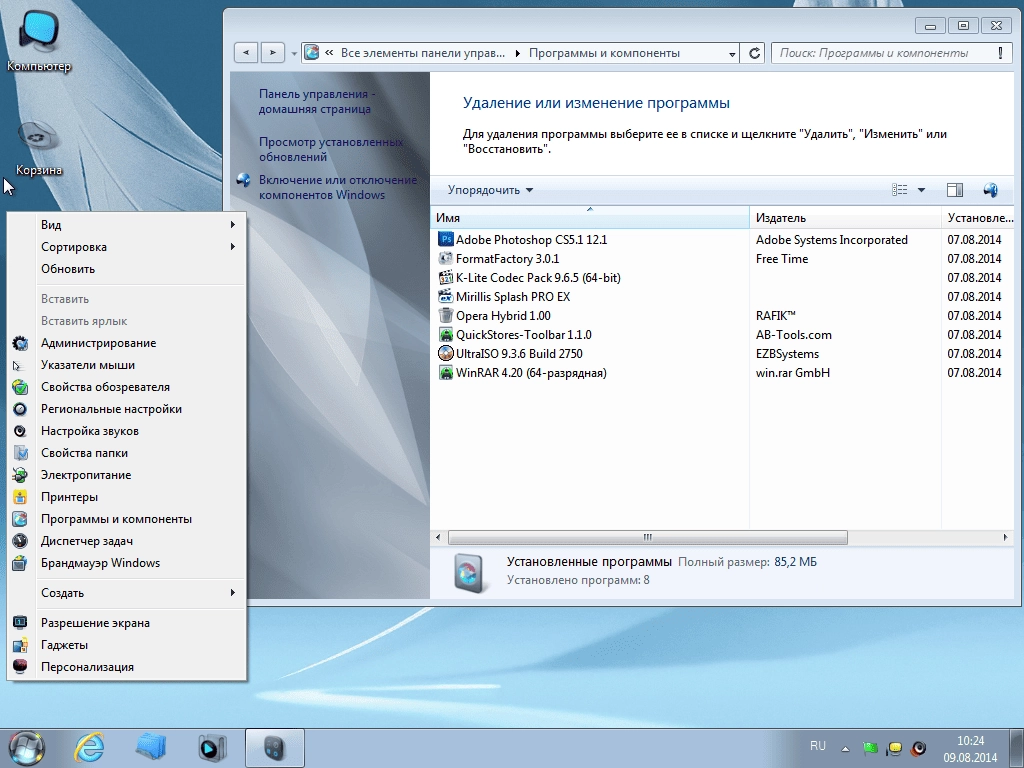Click the Брандмауэр Windows icon
Image resolution: width=1024 pixels, height=768 pixels.
point(20,563)
